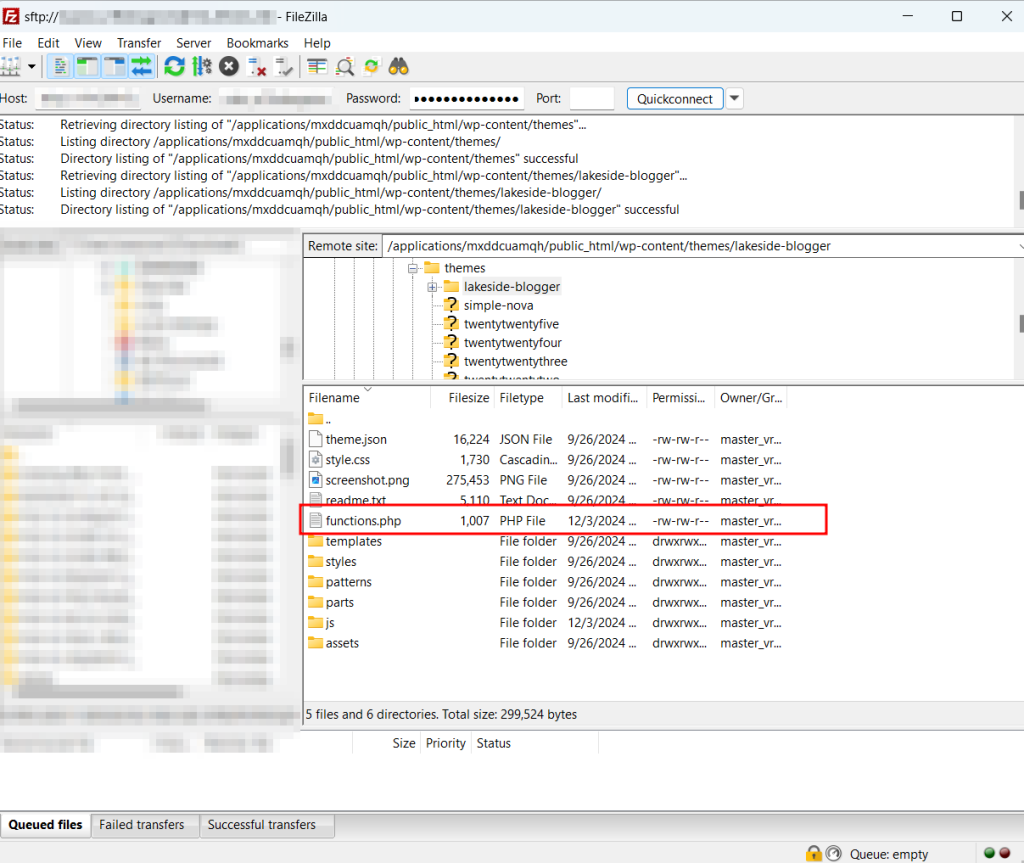Viewport: 1024px width, 863px height.
Task: Open the directory listing filters icon
Action: [318, 67]
